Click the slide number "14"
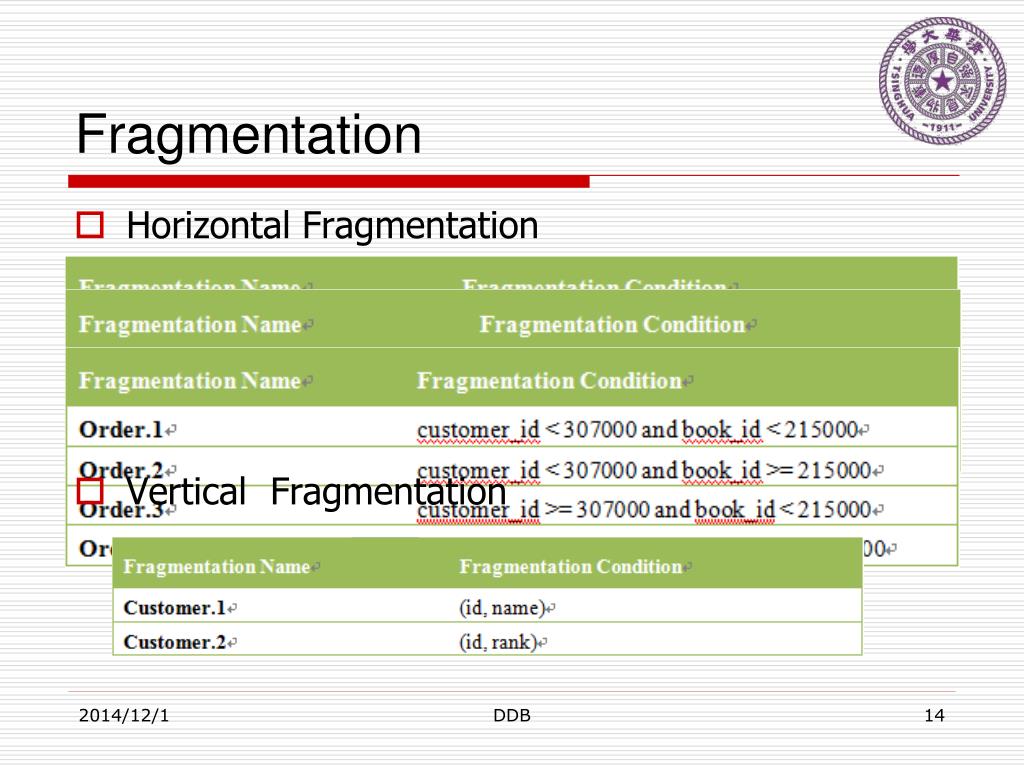 pyautogui.click(x=934, y=716)
